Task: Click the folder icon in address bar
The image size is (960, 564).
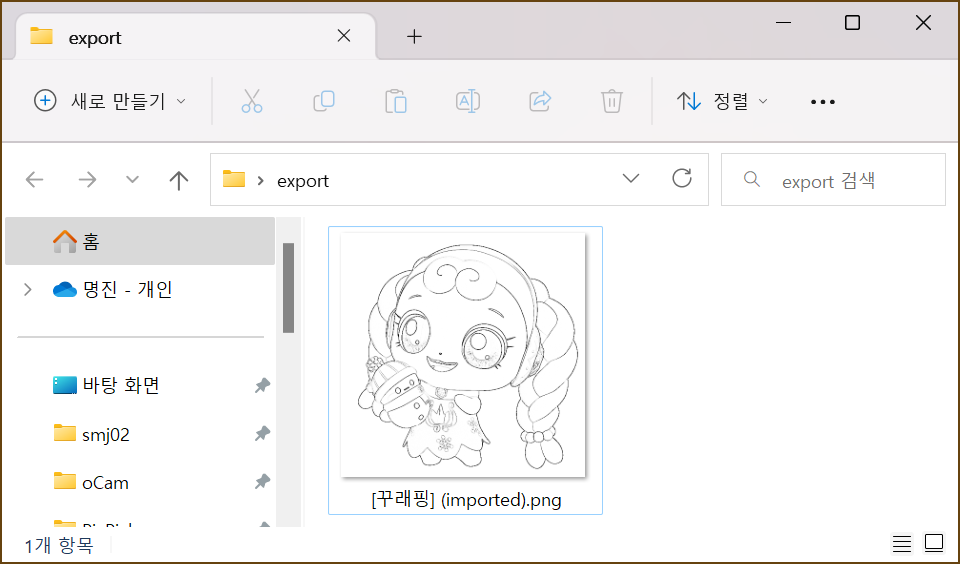Action: 234,179
